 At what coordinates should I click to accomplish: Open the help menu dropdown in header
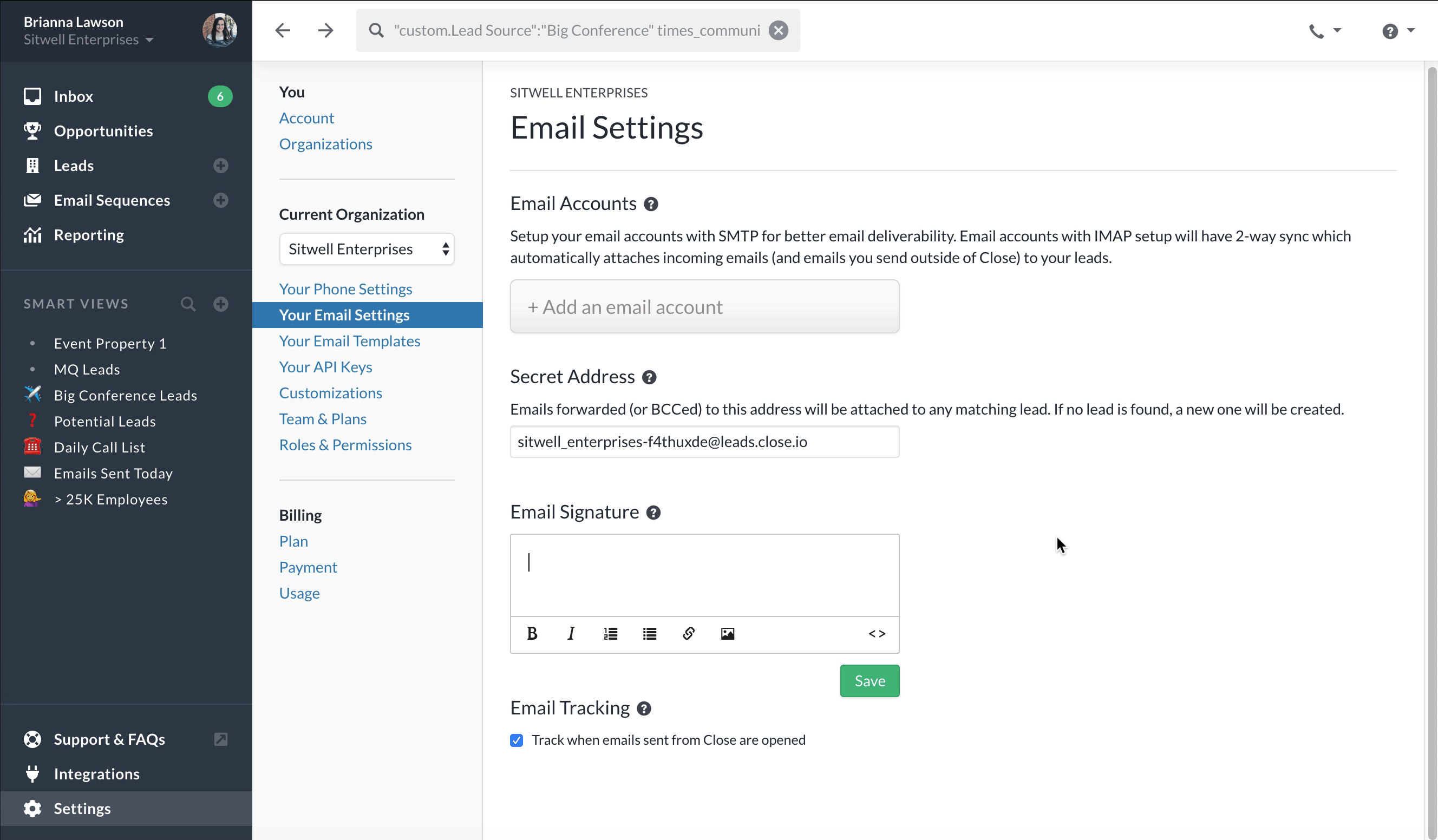pos(1398,31)
